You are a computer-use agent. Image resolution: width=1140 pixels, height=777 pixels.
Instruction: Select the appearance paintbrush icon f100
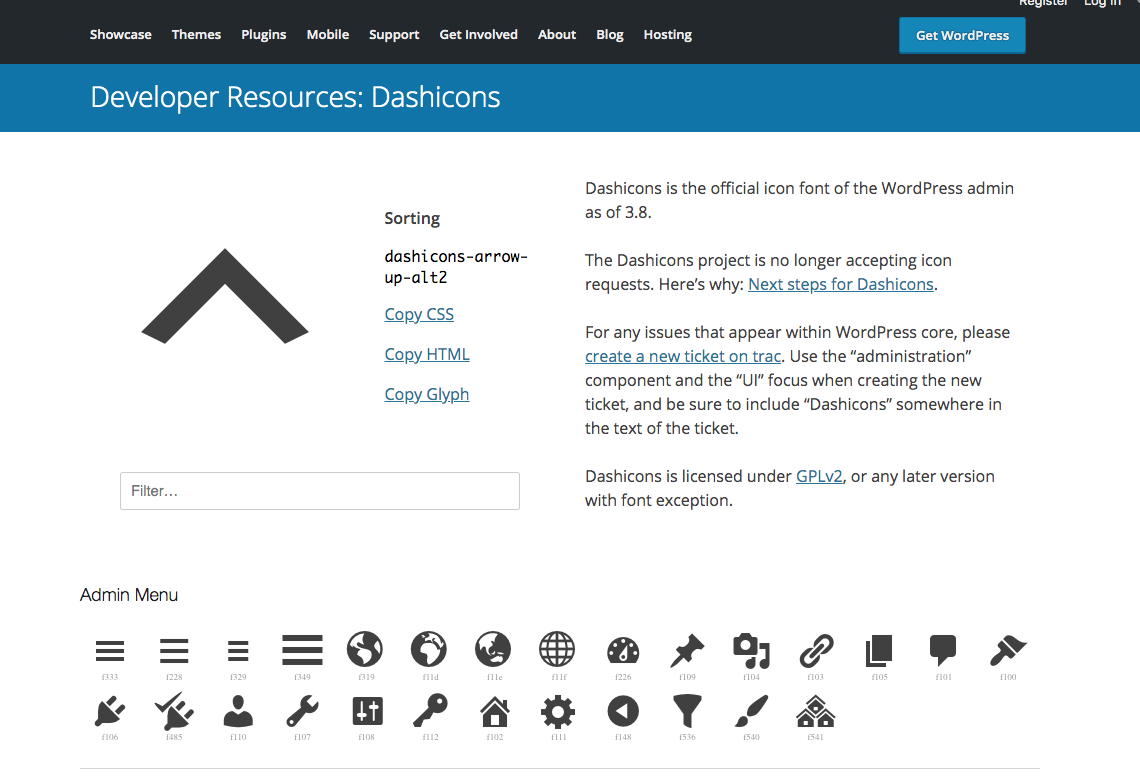[1008, 651]
